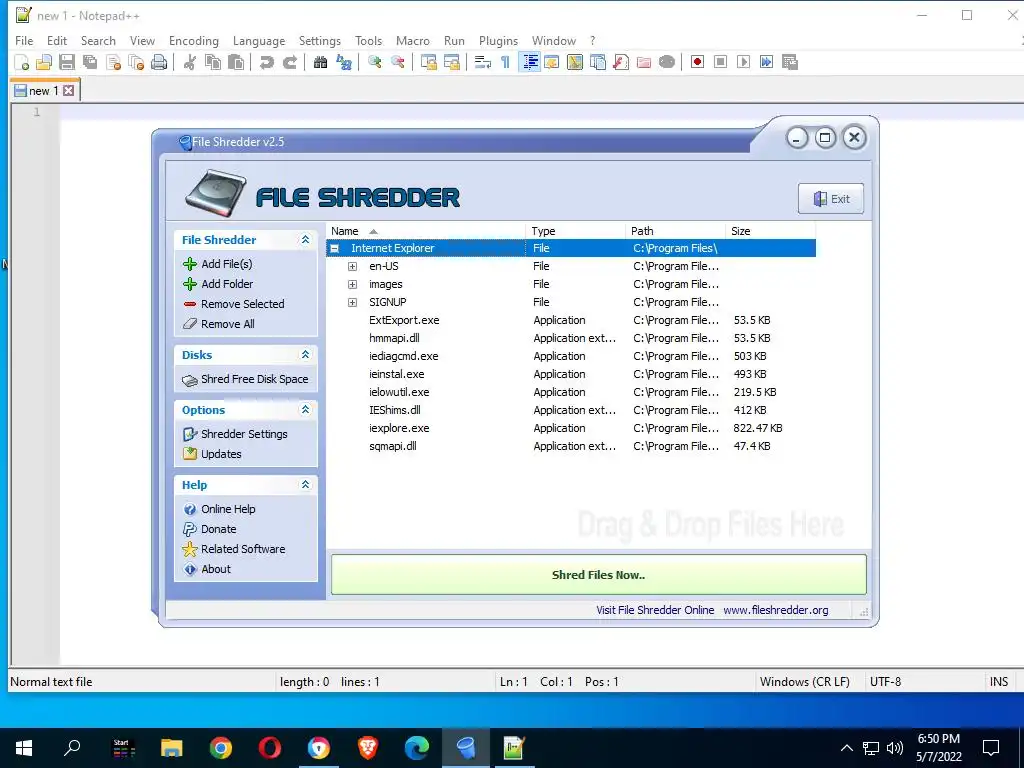The width and height of the screenshot is (1024, 768).
Task: Click Save All icon in Notepad++ toolbar
Action: click(x=89, y=62)
